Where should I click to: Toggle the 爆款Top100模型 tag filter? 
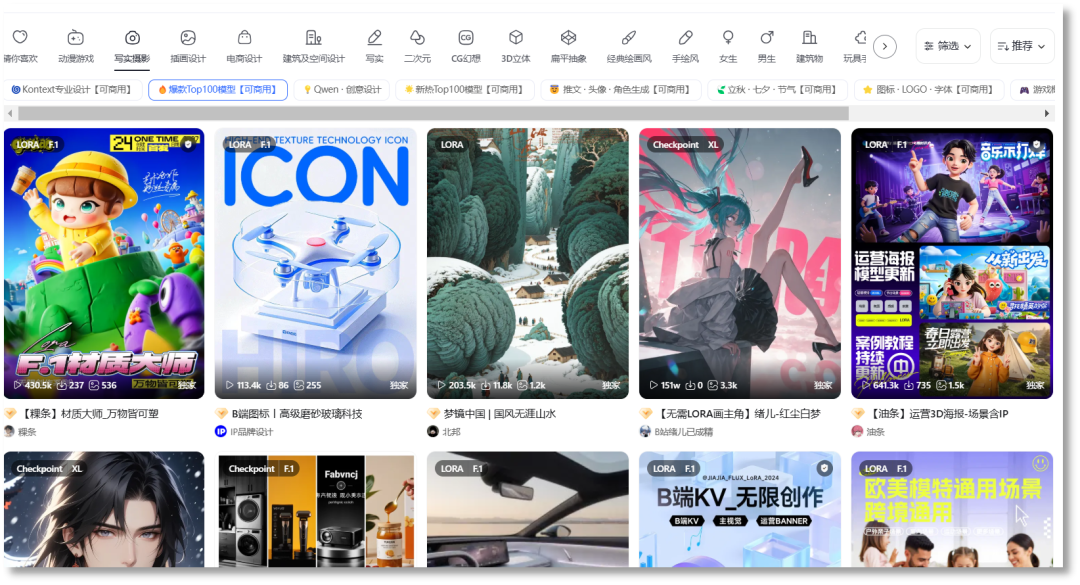point(218,90)
